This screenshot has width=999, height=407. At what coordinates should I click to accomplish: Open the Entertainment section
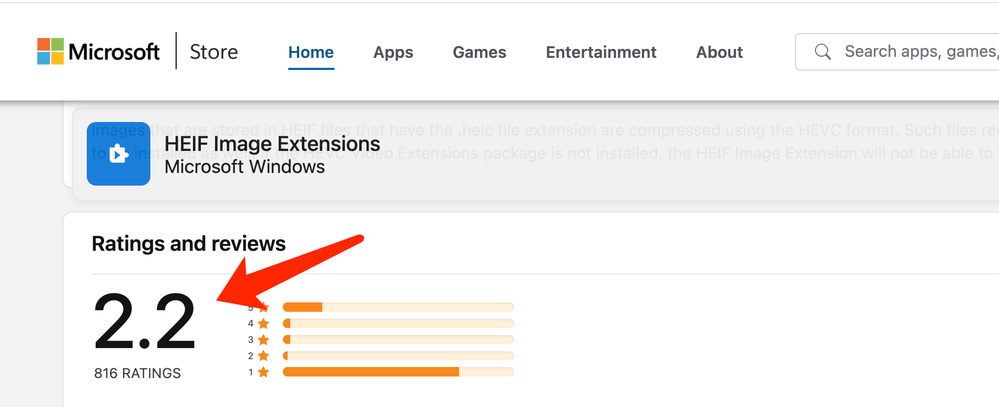(601, 52)
